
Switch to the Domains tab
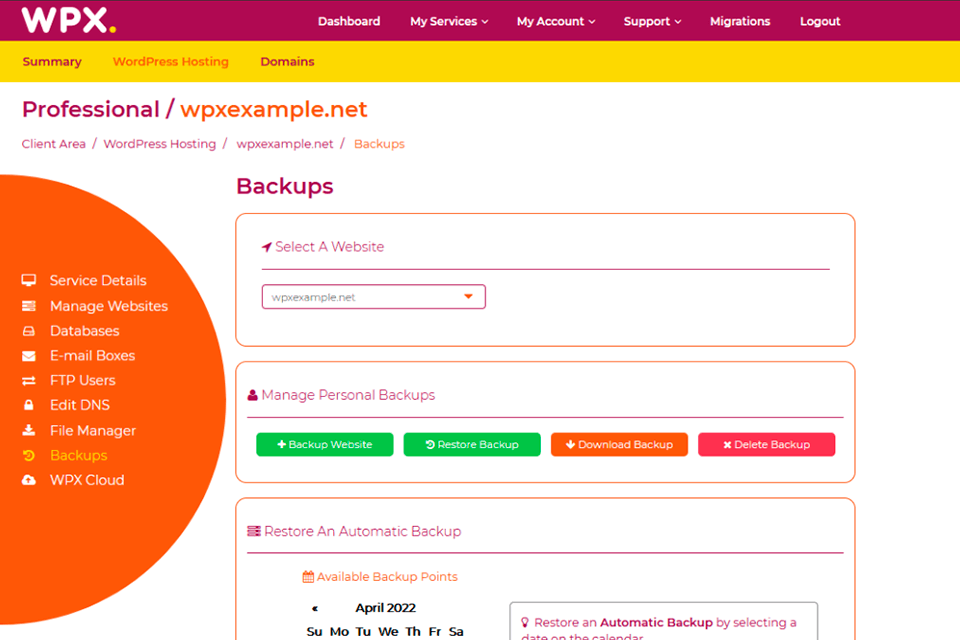287,62
